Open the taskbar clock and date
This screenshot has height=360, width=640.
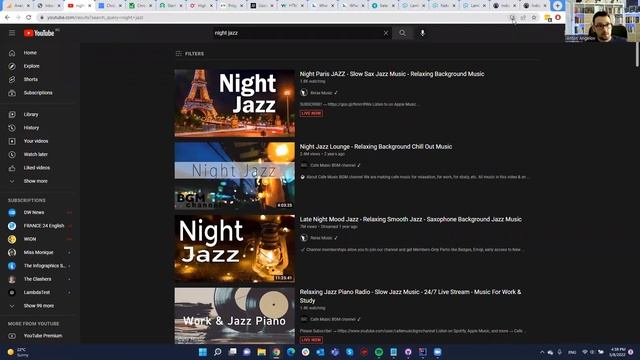point(617,352)
